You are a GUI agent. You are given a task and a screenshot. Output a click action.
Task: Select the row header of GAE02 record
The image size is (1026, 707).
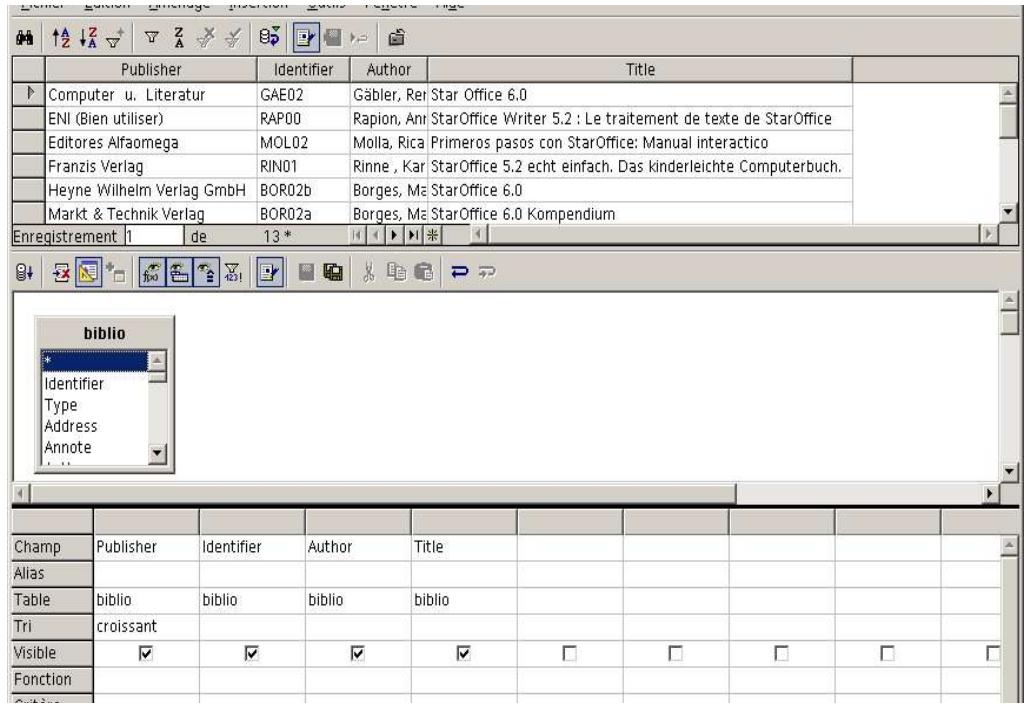coord(29,94)
